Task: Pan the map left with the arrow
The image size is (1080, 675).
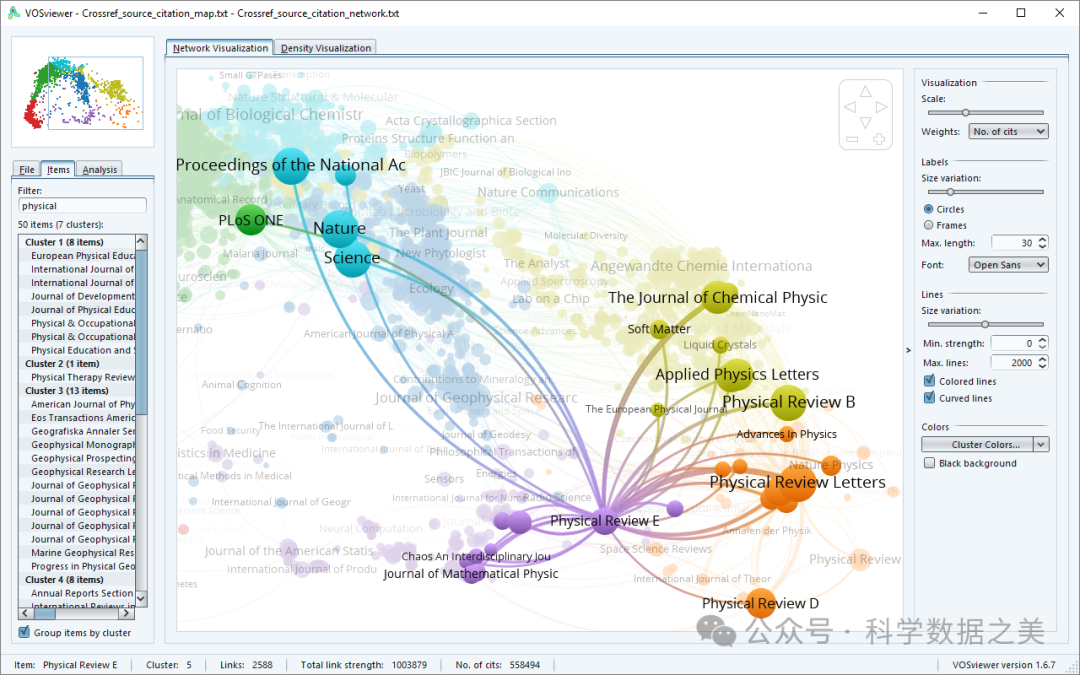Action: click(850, 107)
